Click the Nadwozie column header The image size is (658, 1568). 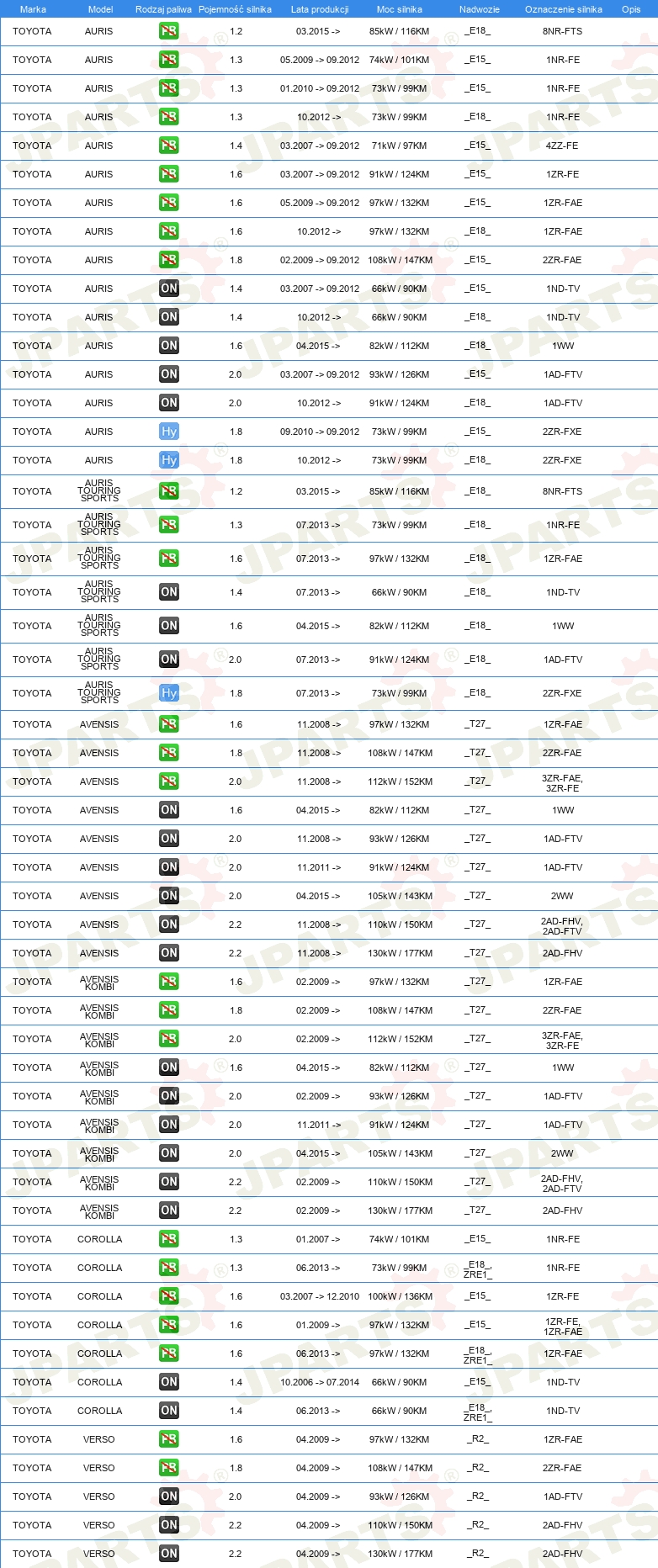(480, 9)
